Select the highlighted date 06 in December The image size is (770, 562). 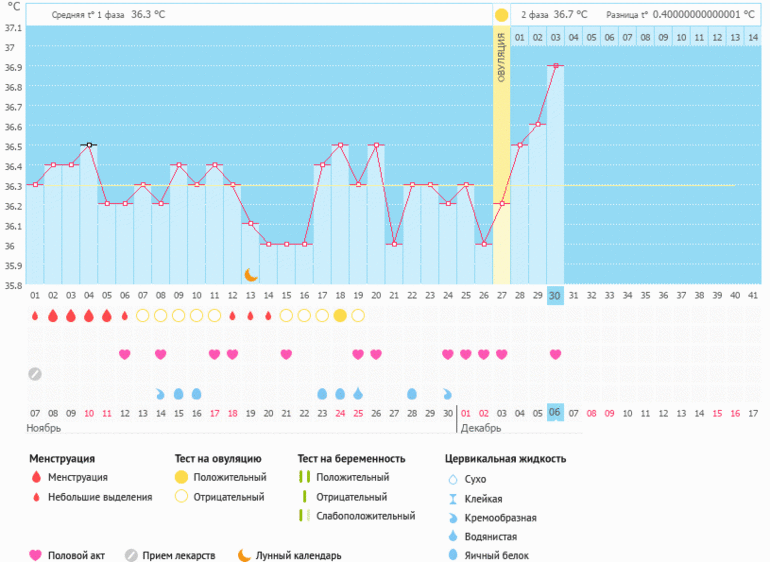pyautogui.click(x=555, y=413)
